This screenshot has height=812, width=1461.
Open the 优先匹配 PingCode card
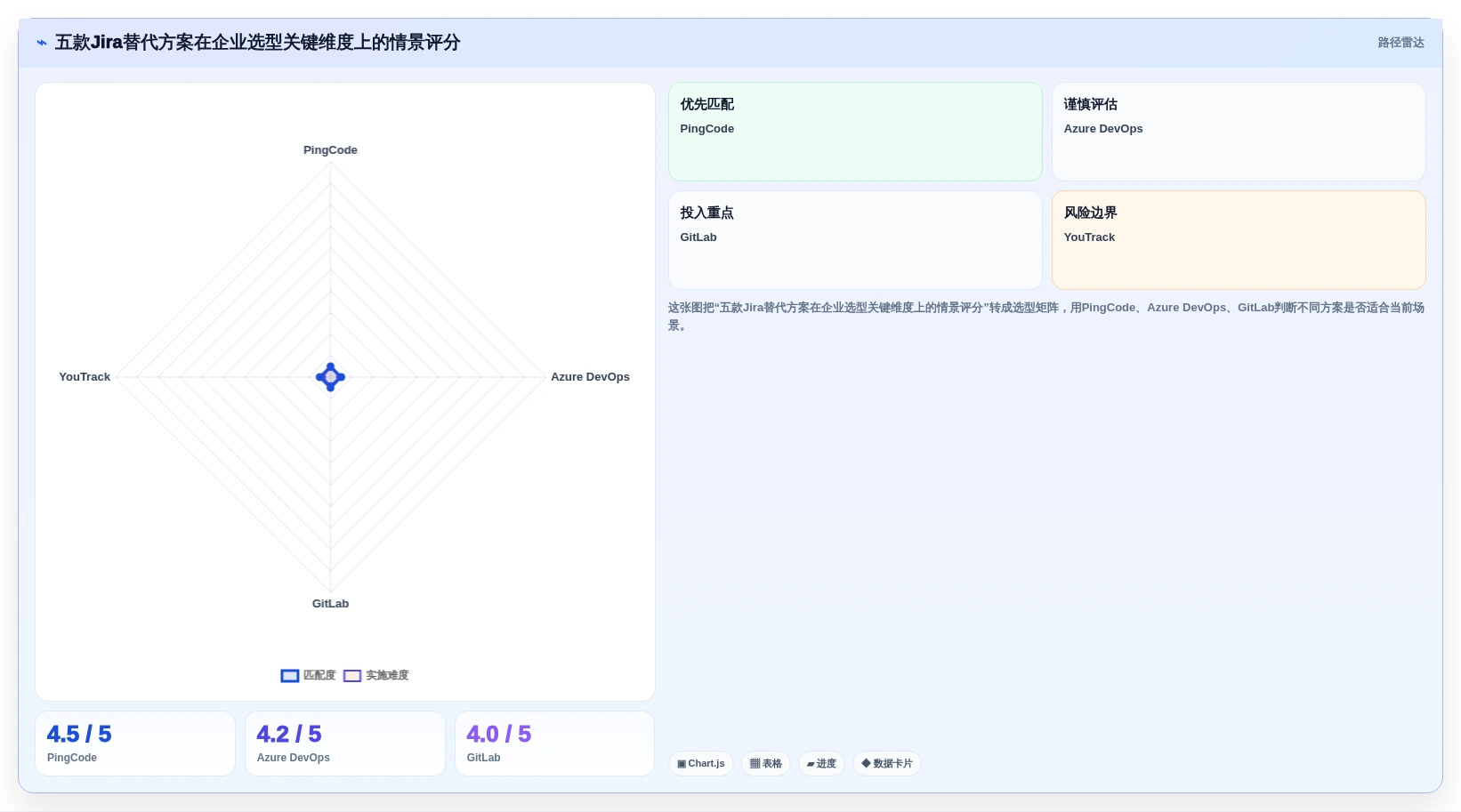tap(855, 132)
